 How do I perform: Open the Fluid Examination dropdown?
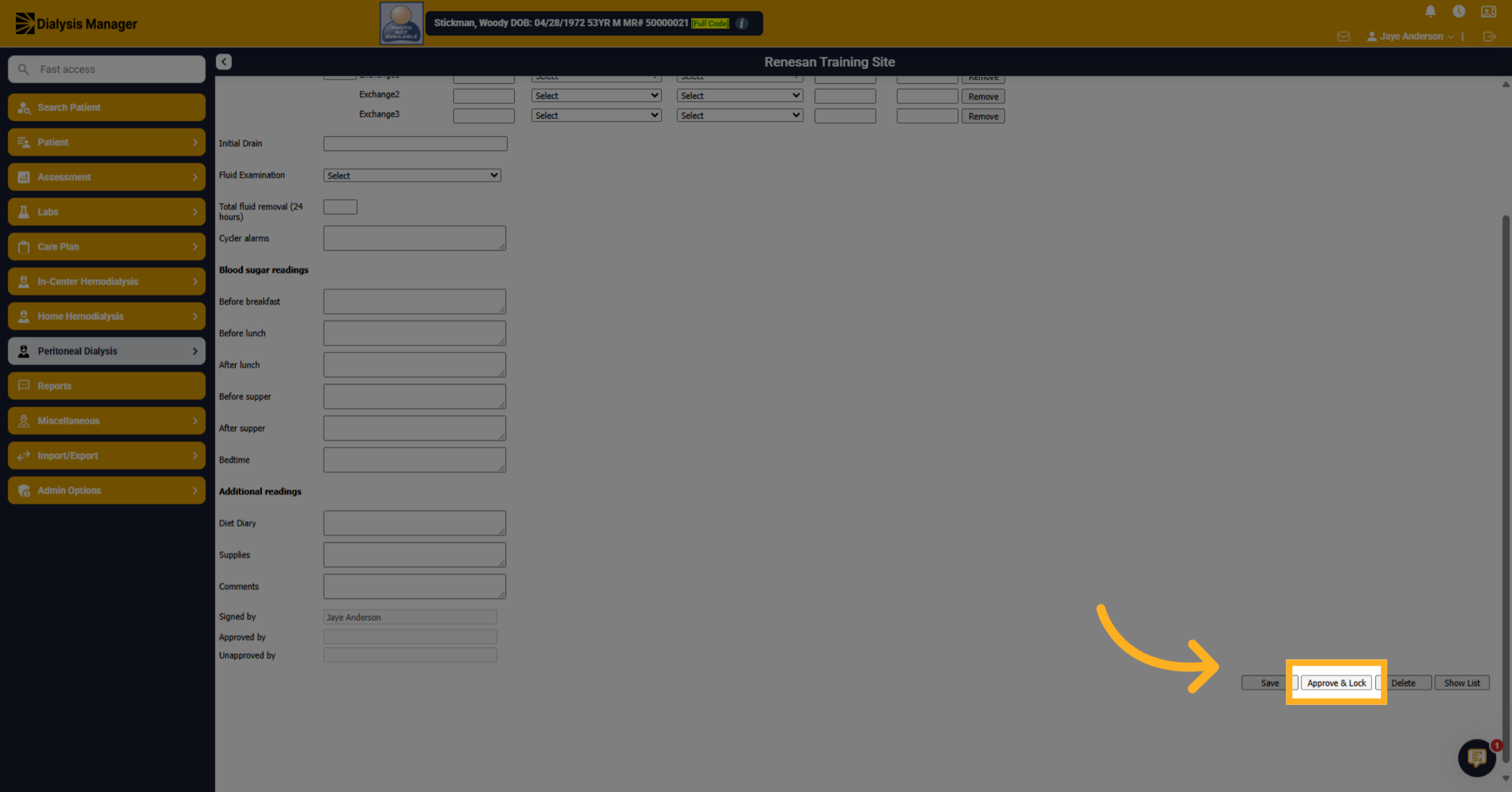click(412, 175)
